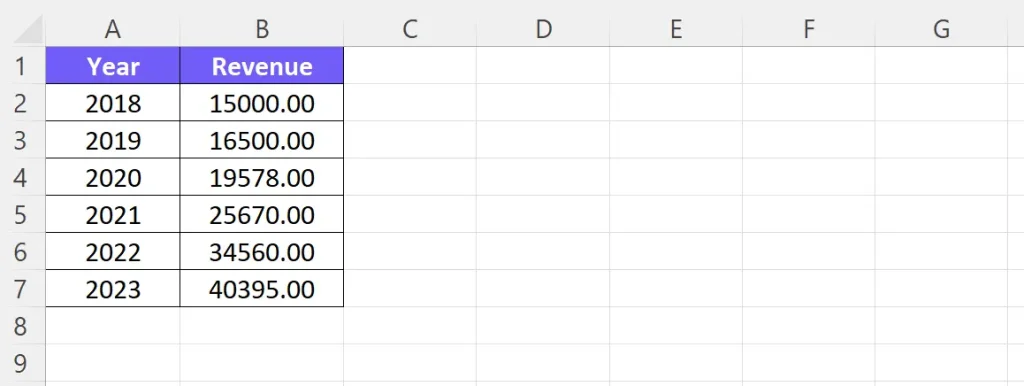Select column D header
This screenshot has width=1024, height=386.
coord(543,29)
